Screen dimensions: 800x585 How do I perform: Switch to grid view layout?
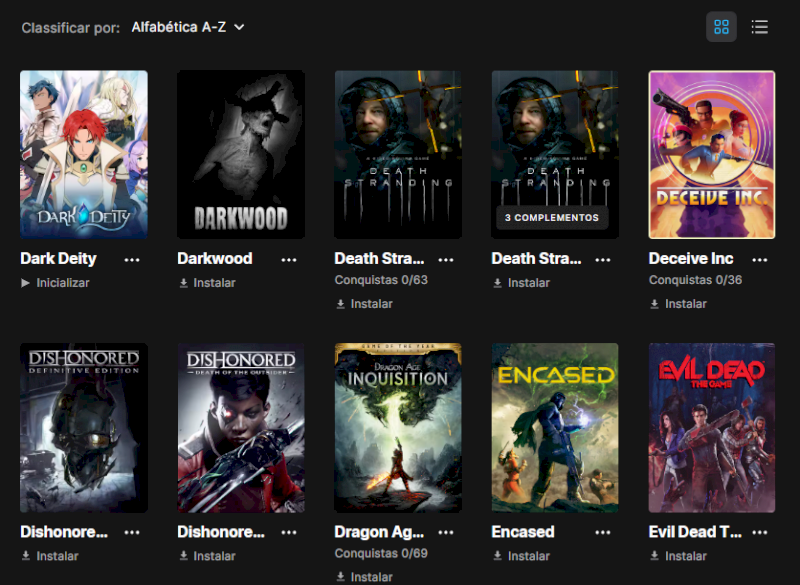721,27
